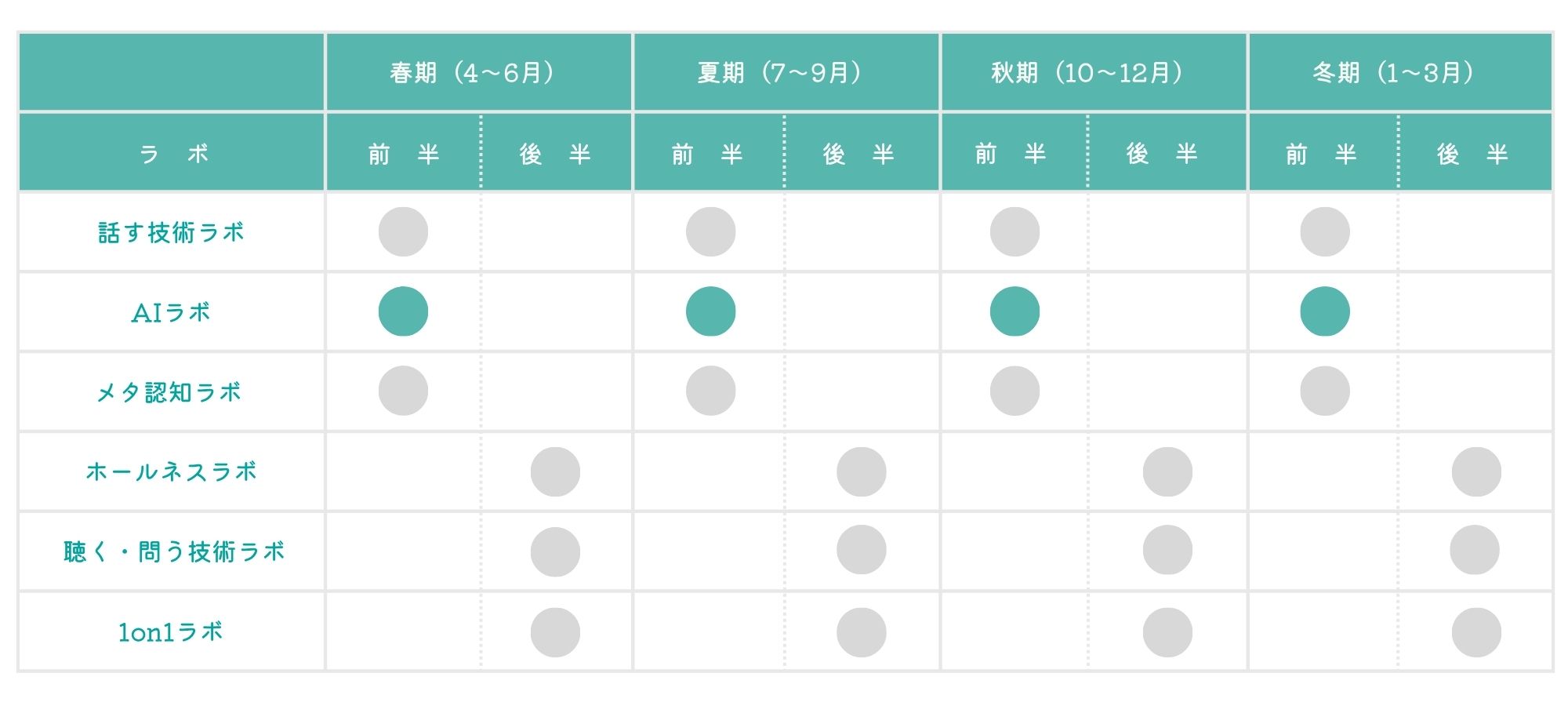The width and height of the screenshot is (1568, 706).
Task: Open the メタ認知ラボ row label
Action: click(x=169, y=391)
